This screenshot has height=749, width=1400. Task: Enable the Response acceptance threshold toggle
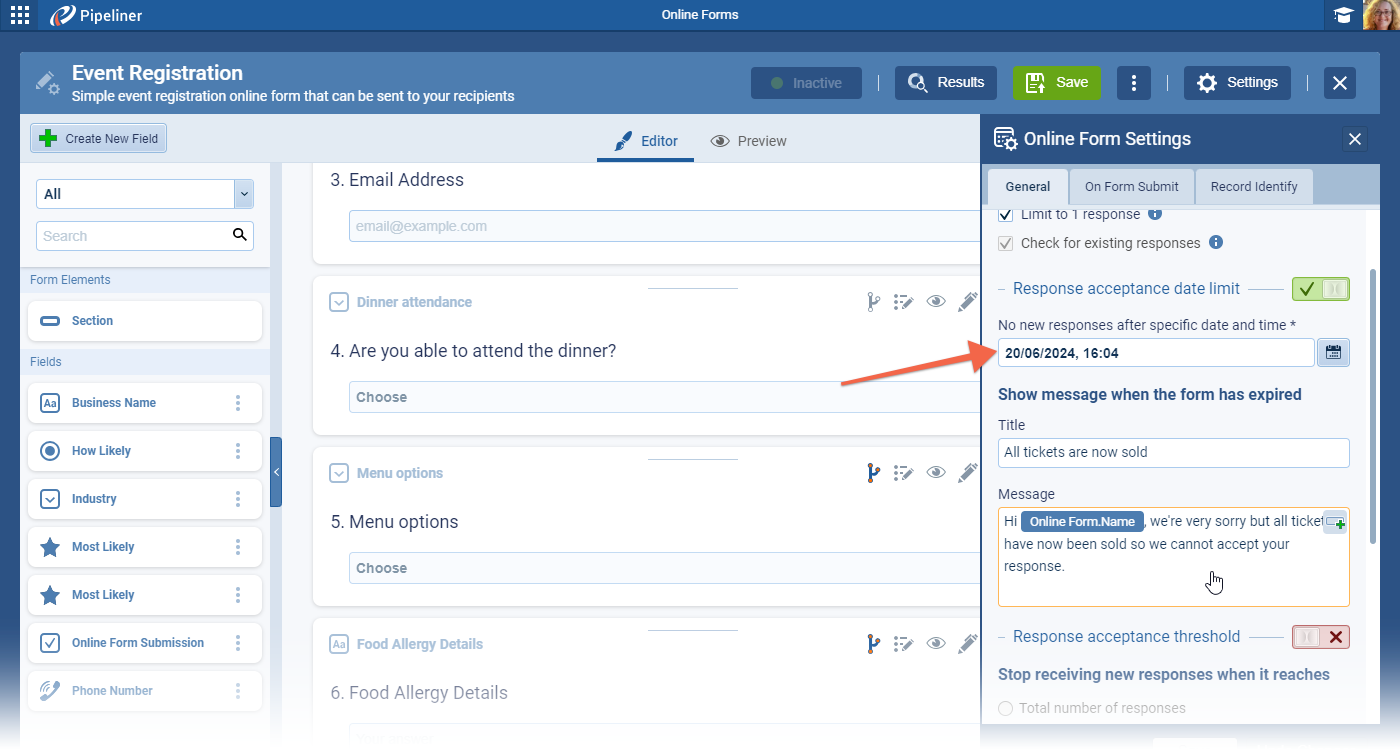click(x=1320, y=637)
